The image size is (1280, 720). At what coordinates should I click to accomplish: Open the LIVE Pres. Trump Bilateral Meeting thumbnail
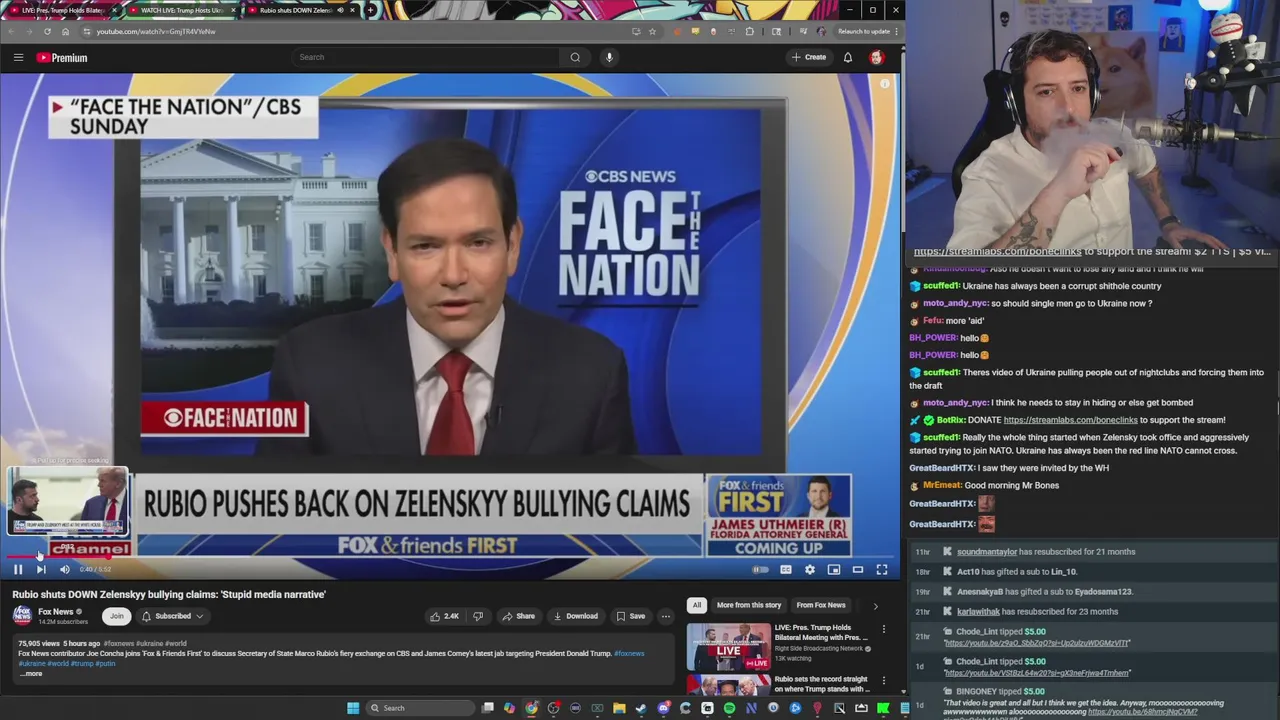(728, 647)
